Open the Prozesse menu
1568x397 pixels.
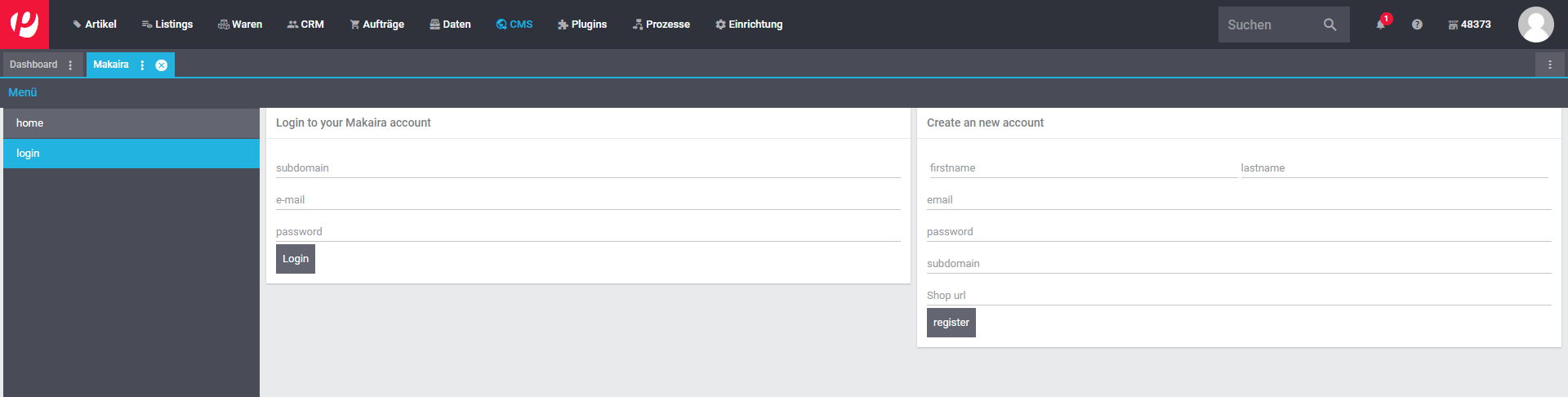click(661, 25)
